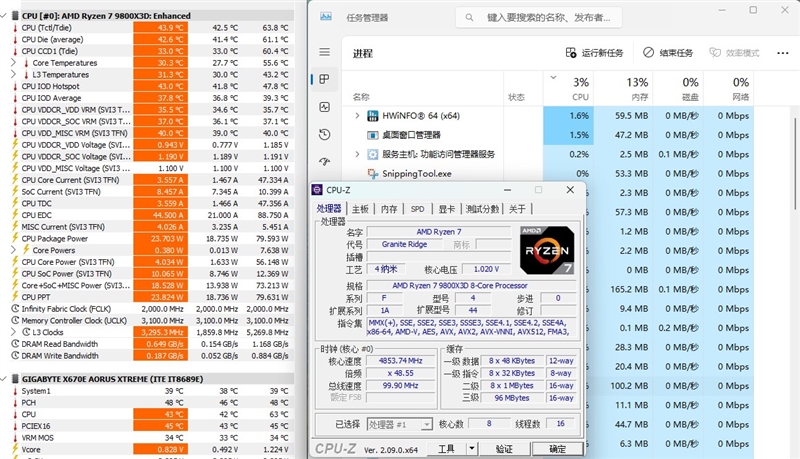Screen dimensions: 800x459
Task: Click Run new task in Task Manager
Action: [x=594, y=53]
